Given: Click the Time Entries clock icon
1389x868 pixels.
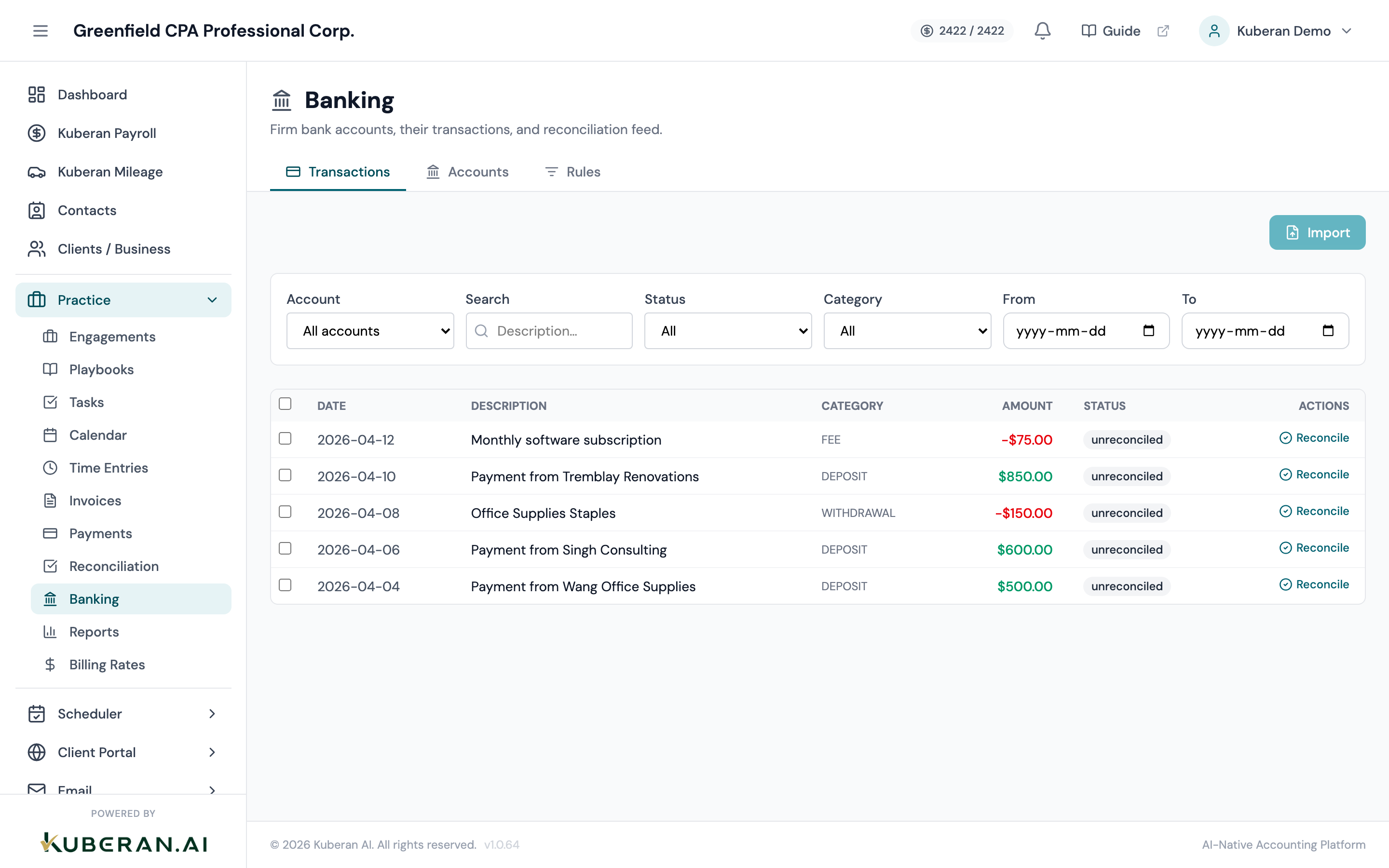Looking at the screenshot, I should click(x=51, y=468).
